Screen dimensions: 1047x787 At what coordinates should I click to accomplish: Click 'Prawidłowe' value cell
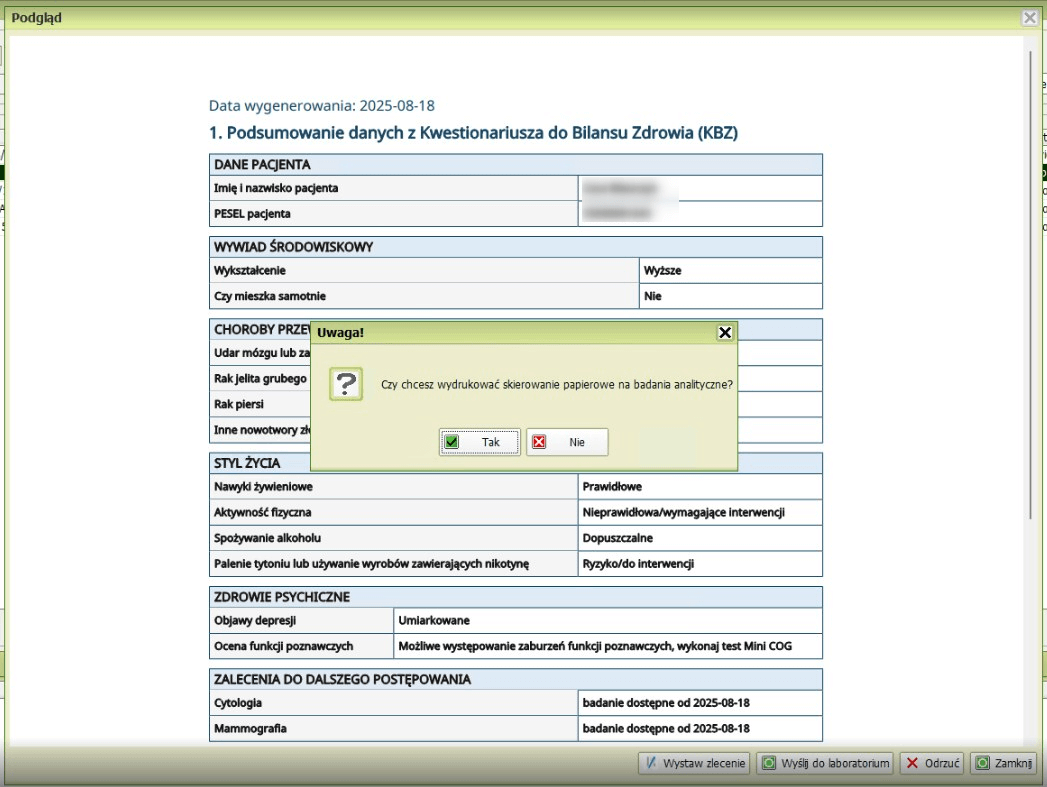click(700, 487)
